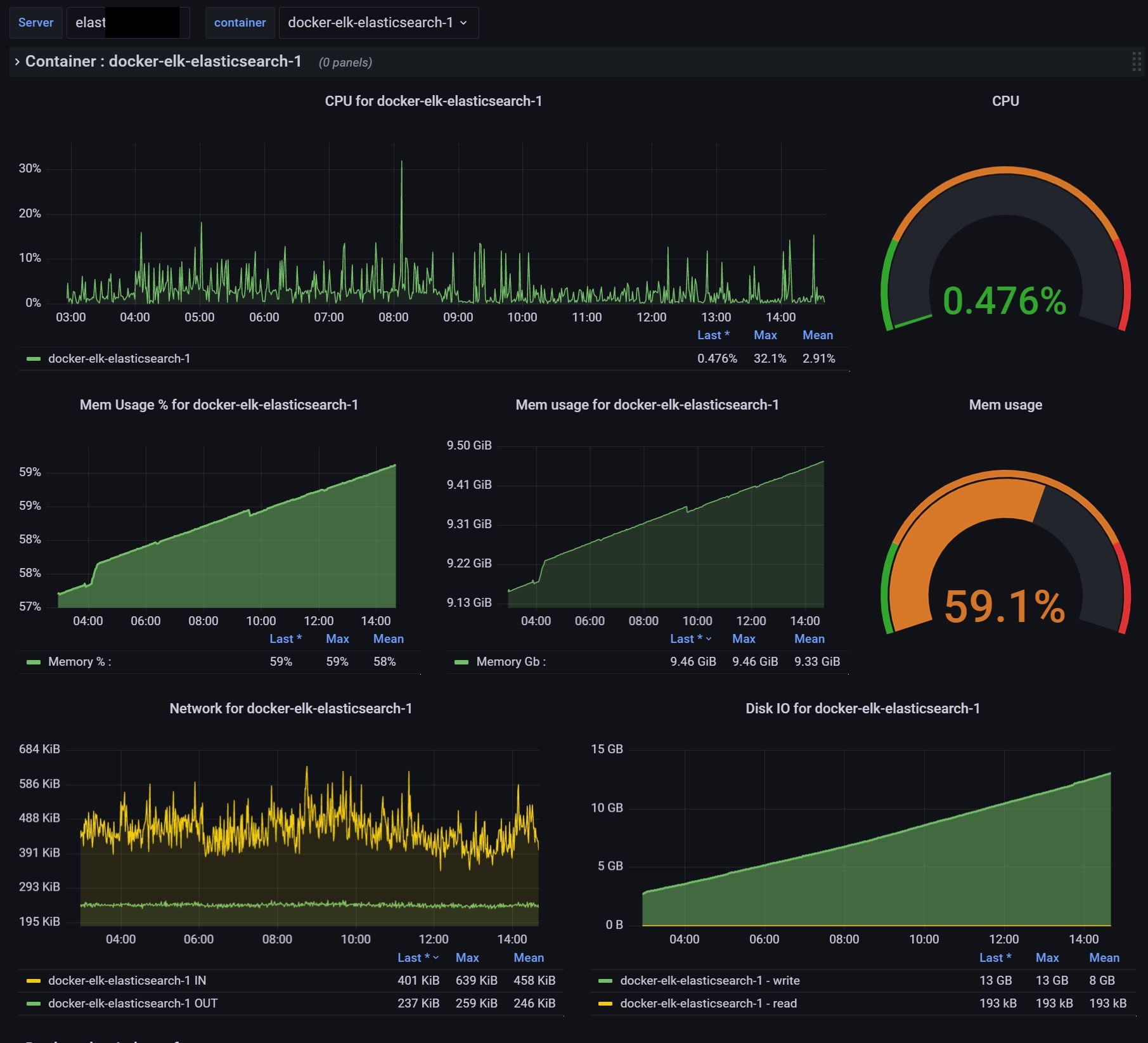
Task: Click Memory % legend color swatch
Action: (x=34, y=662)
